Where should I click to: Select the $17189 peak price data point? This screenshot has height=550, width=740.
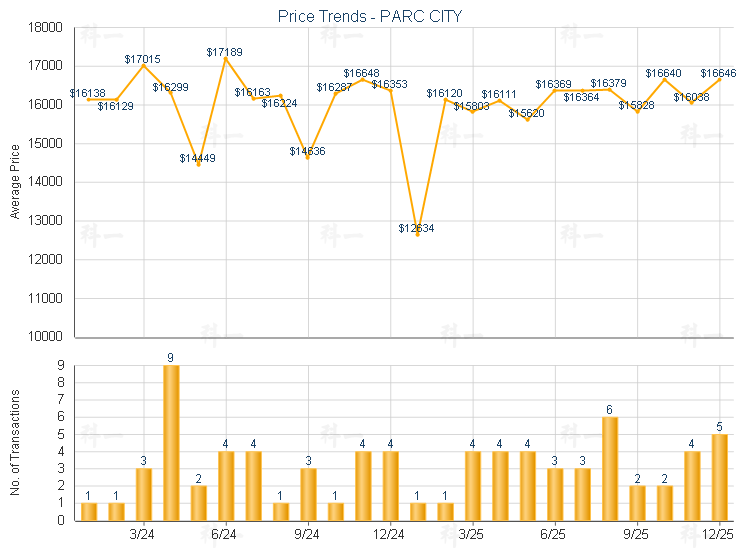[226, 58]
